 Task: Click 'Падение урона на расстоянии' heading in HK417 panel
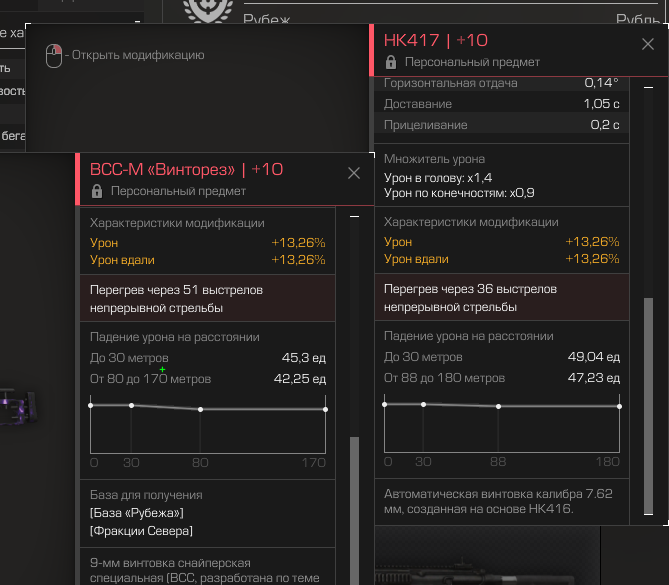coord(468,336)
